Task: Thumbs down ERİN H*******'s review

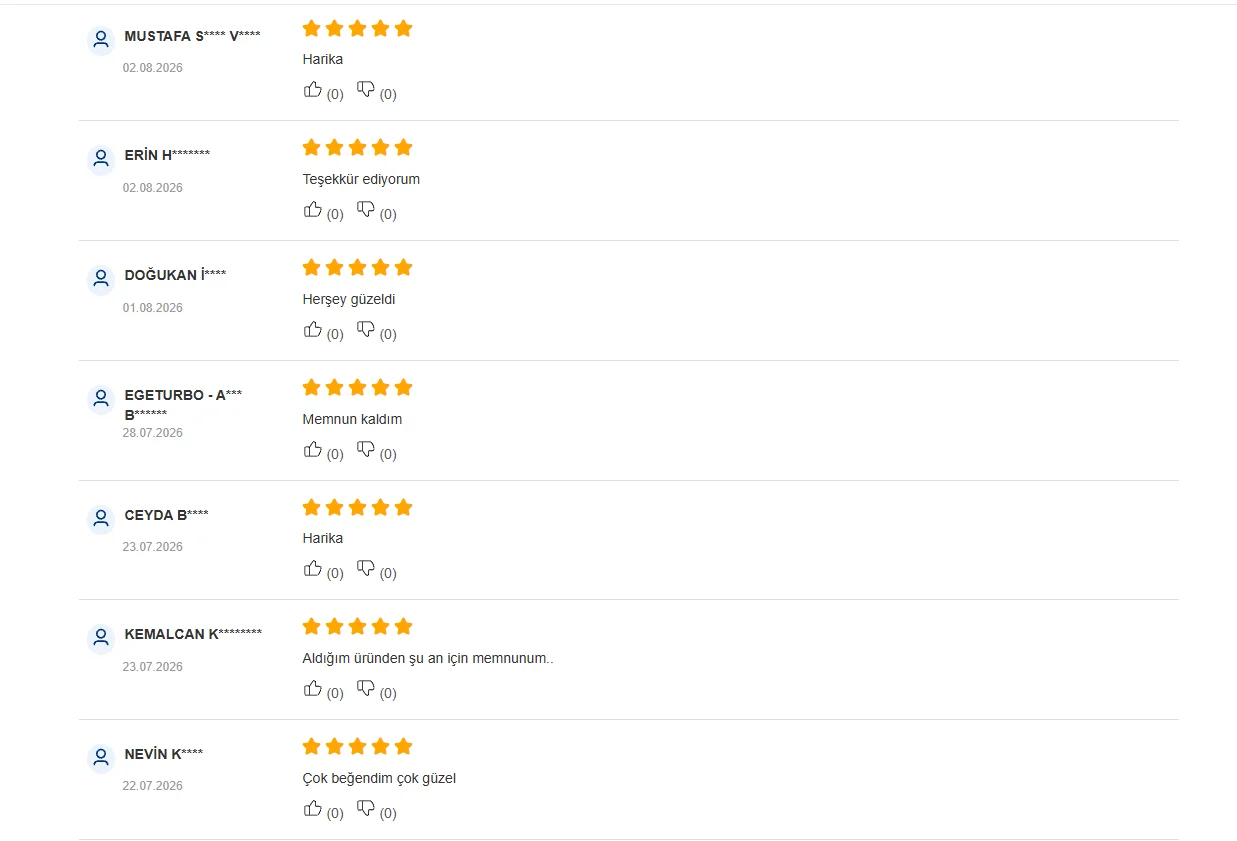Action: (x=366, y=209)
